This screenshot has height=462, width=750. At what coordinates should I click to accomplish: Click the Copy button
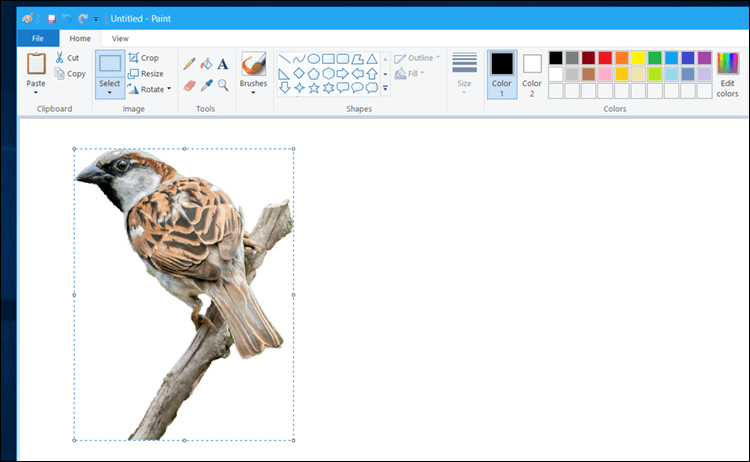(70, 74)
